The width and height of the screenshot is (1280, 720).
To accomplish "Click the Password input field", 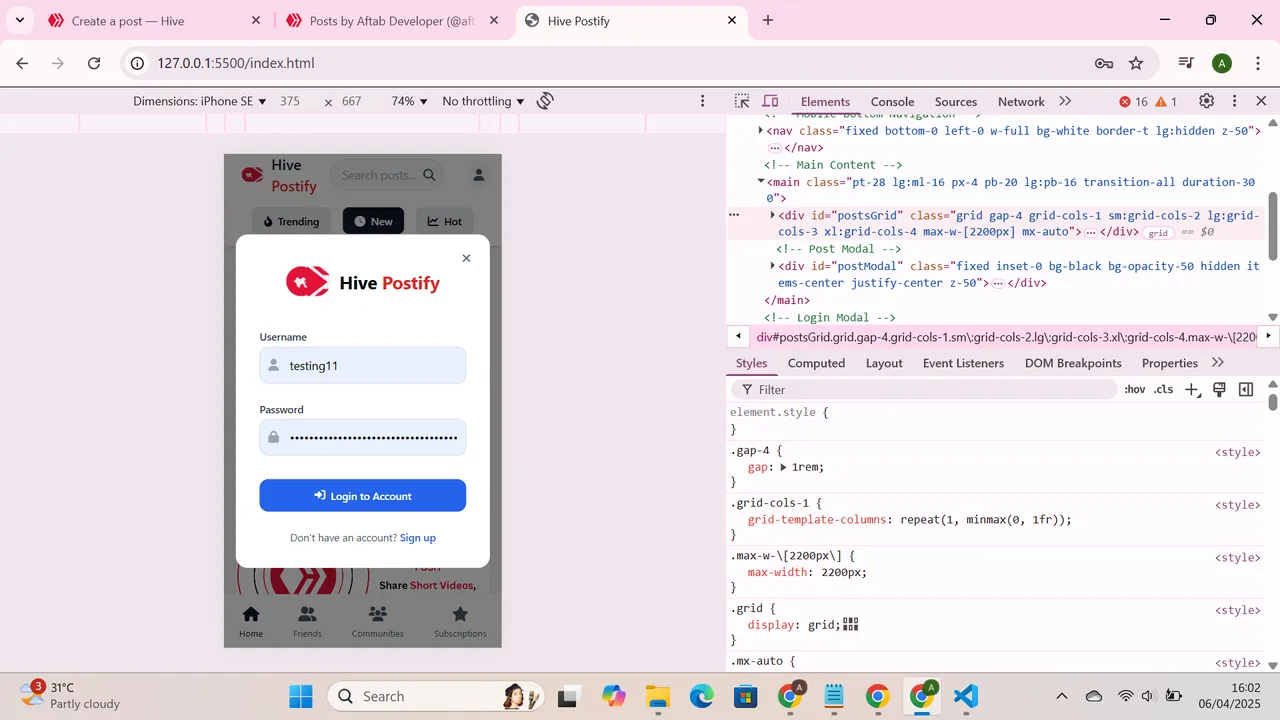I will [363, 437].
